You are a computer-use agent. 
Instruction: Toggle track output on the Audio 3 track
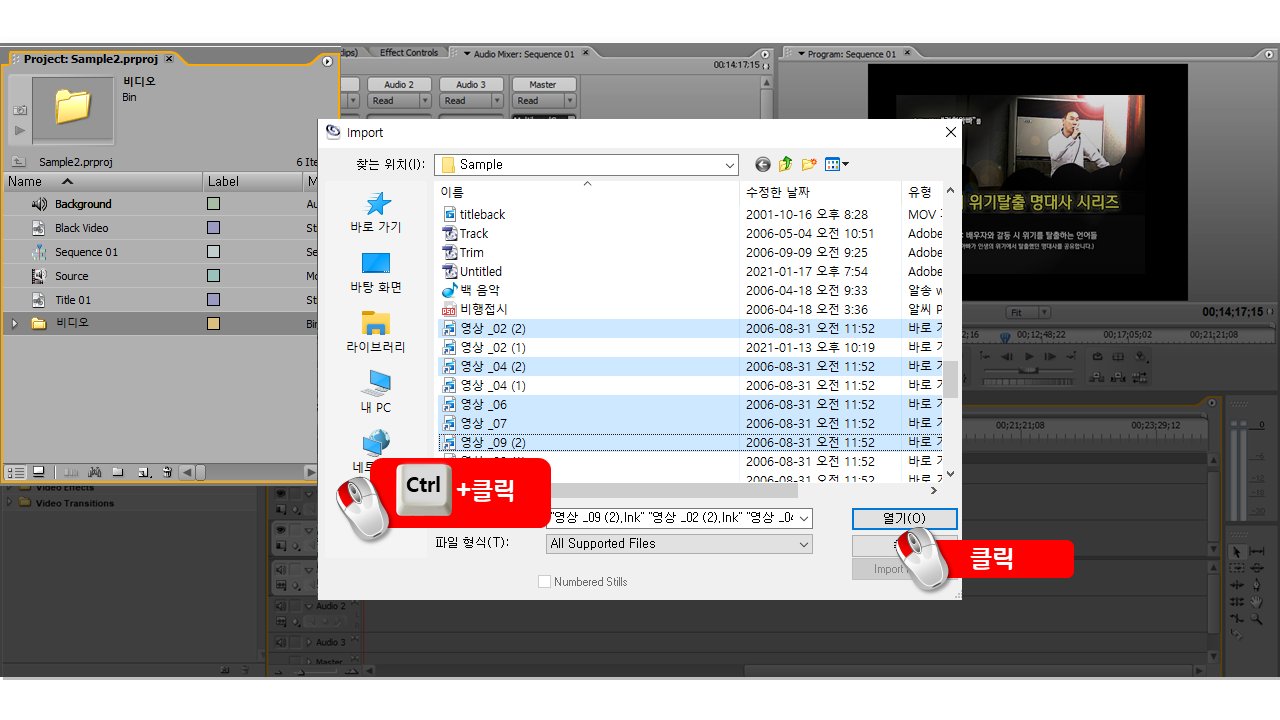click(281, 642)
